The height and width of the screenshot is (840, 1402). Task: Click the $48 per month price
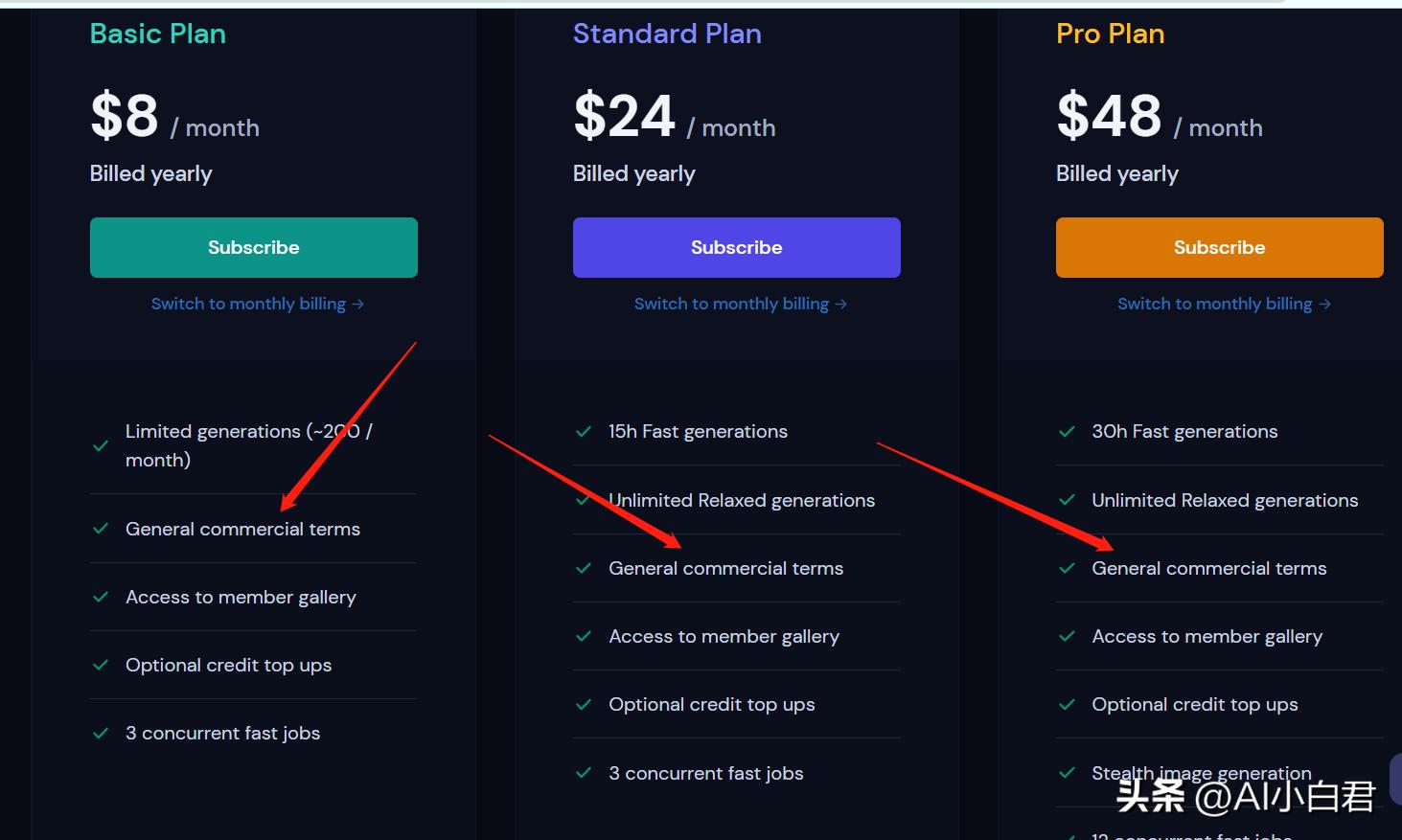1109,117
